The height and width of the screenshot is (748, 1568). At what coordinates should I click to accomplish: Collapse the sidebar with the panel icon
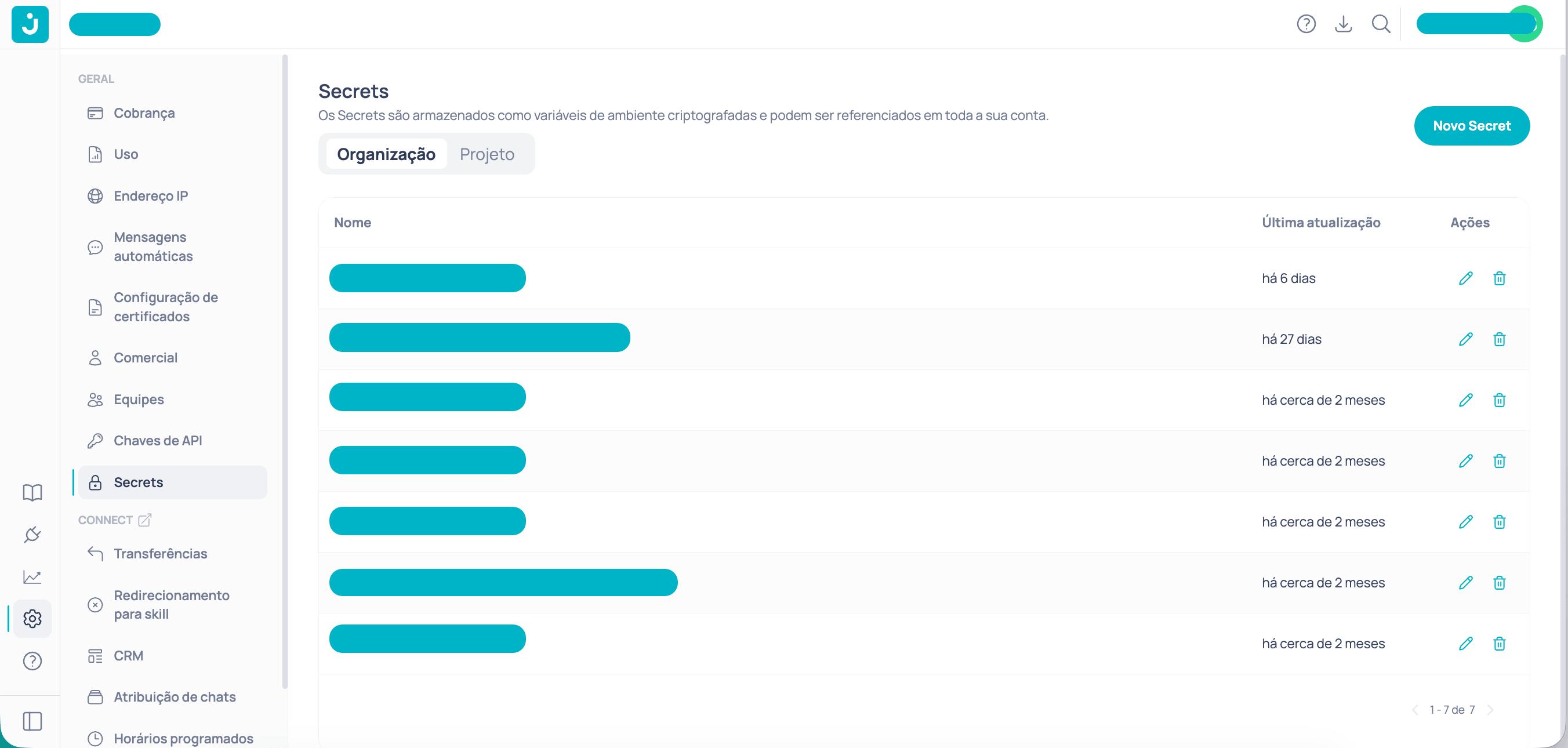(32, 721)
